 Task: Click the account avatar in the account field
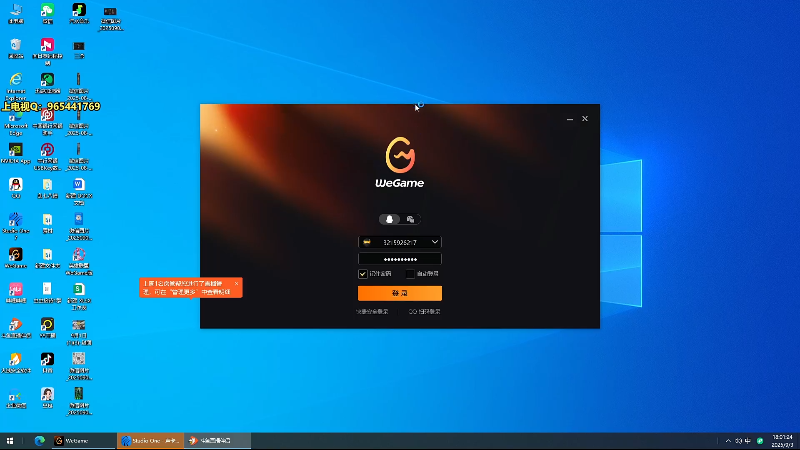point(367,242)
